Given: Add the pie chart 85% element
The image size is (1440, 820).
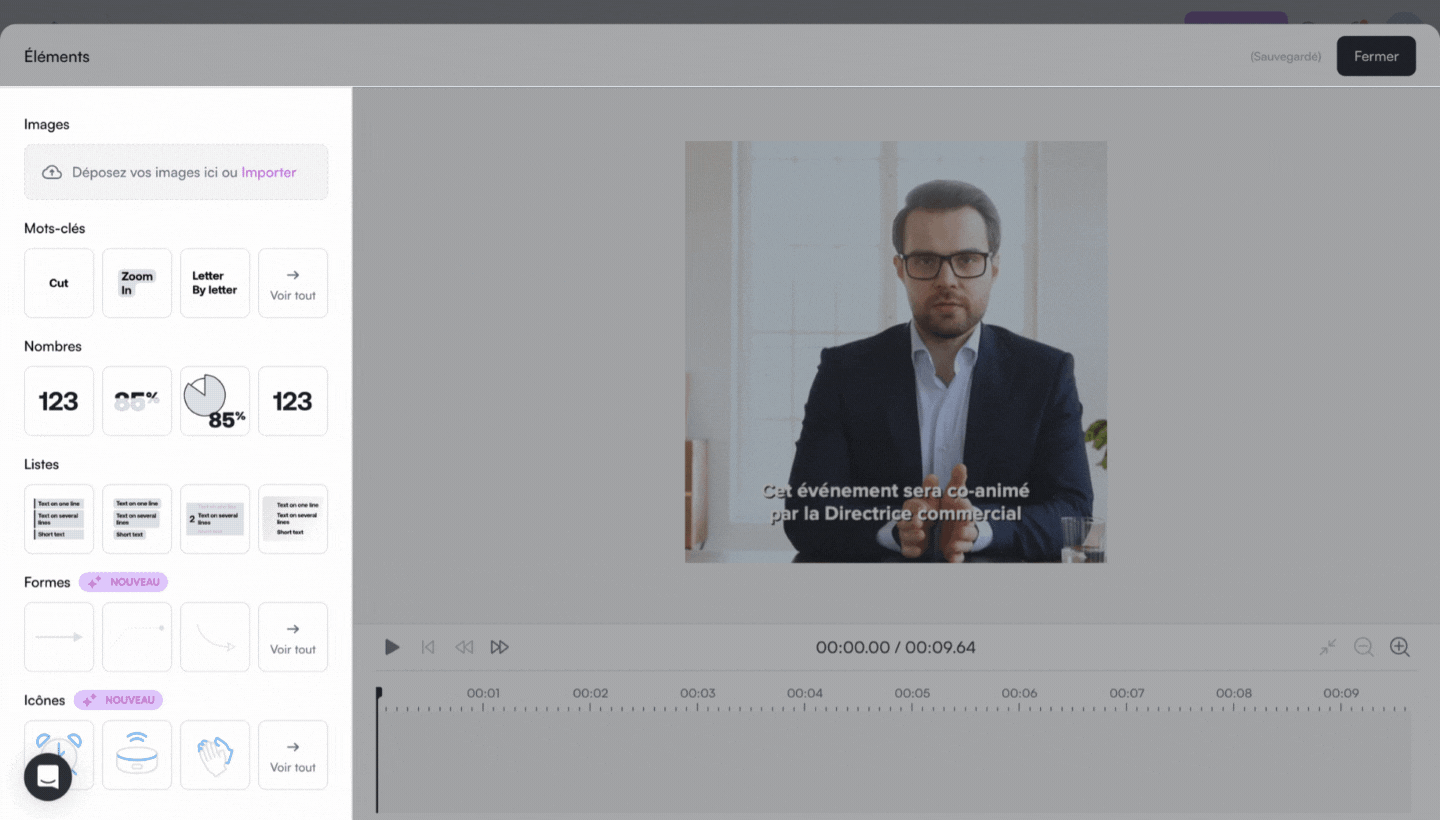Looking at the screenshot, I should [x=215, y=401].
